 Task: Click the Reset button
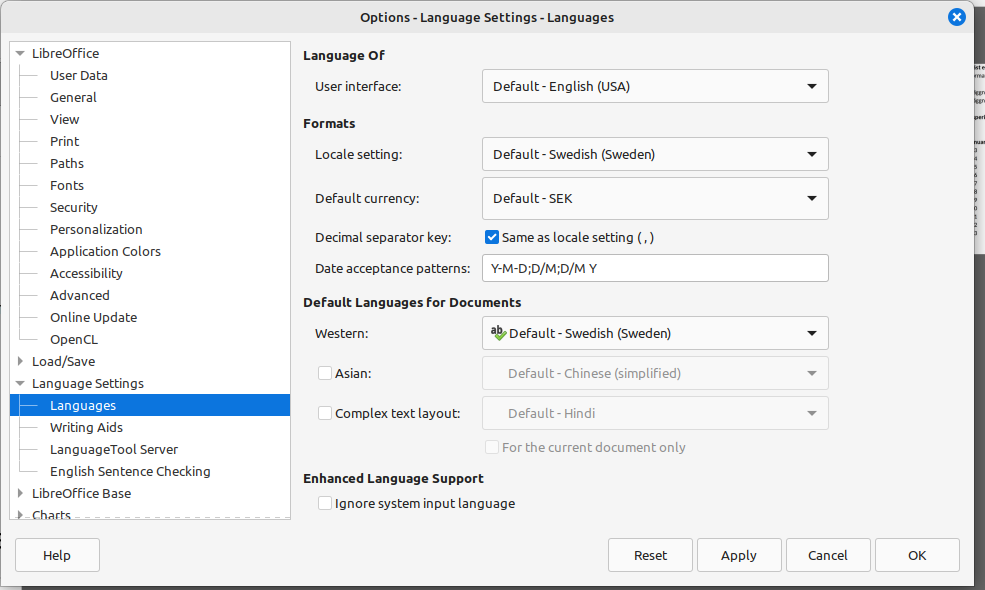pyautogui.click(x=650, y=555)
